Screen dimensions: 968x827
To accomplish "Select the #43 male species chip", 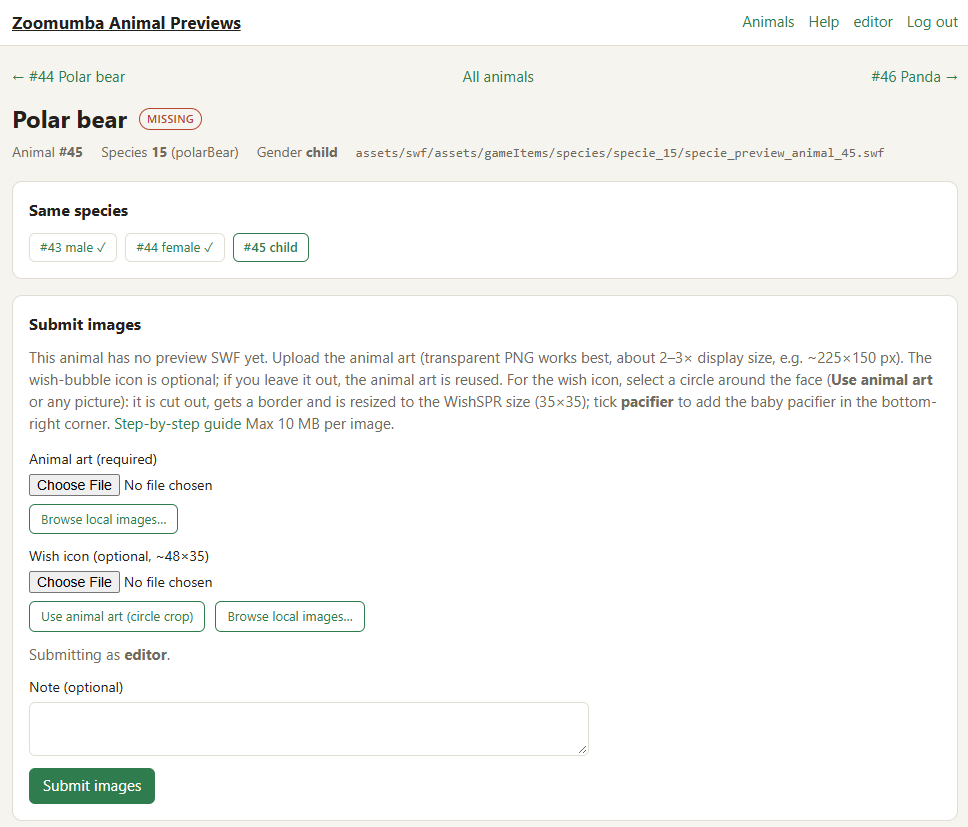I will click(x=73, y=247).
